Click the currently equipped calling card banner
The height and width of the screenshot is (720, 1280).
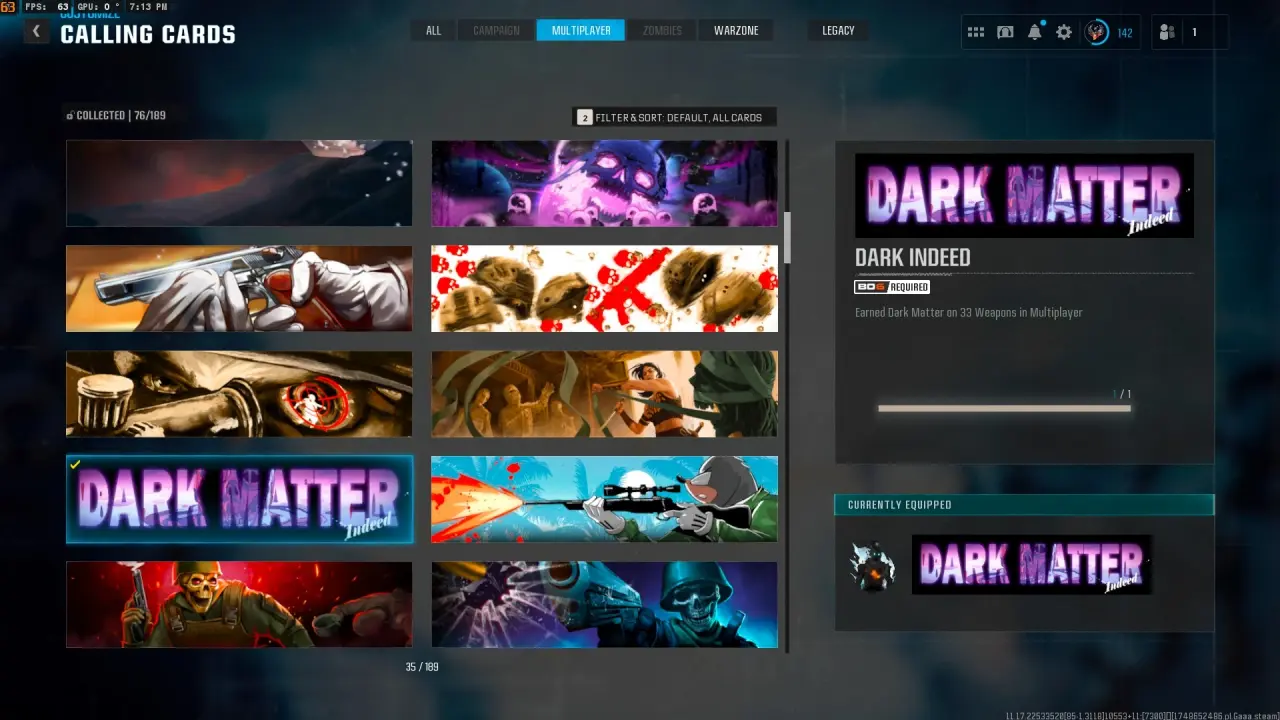pyautogui.click(x=1032, y=565)
